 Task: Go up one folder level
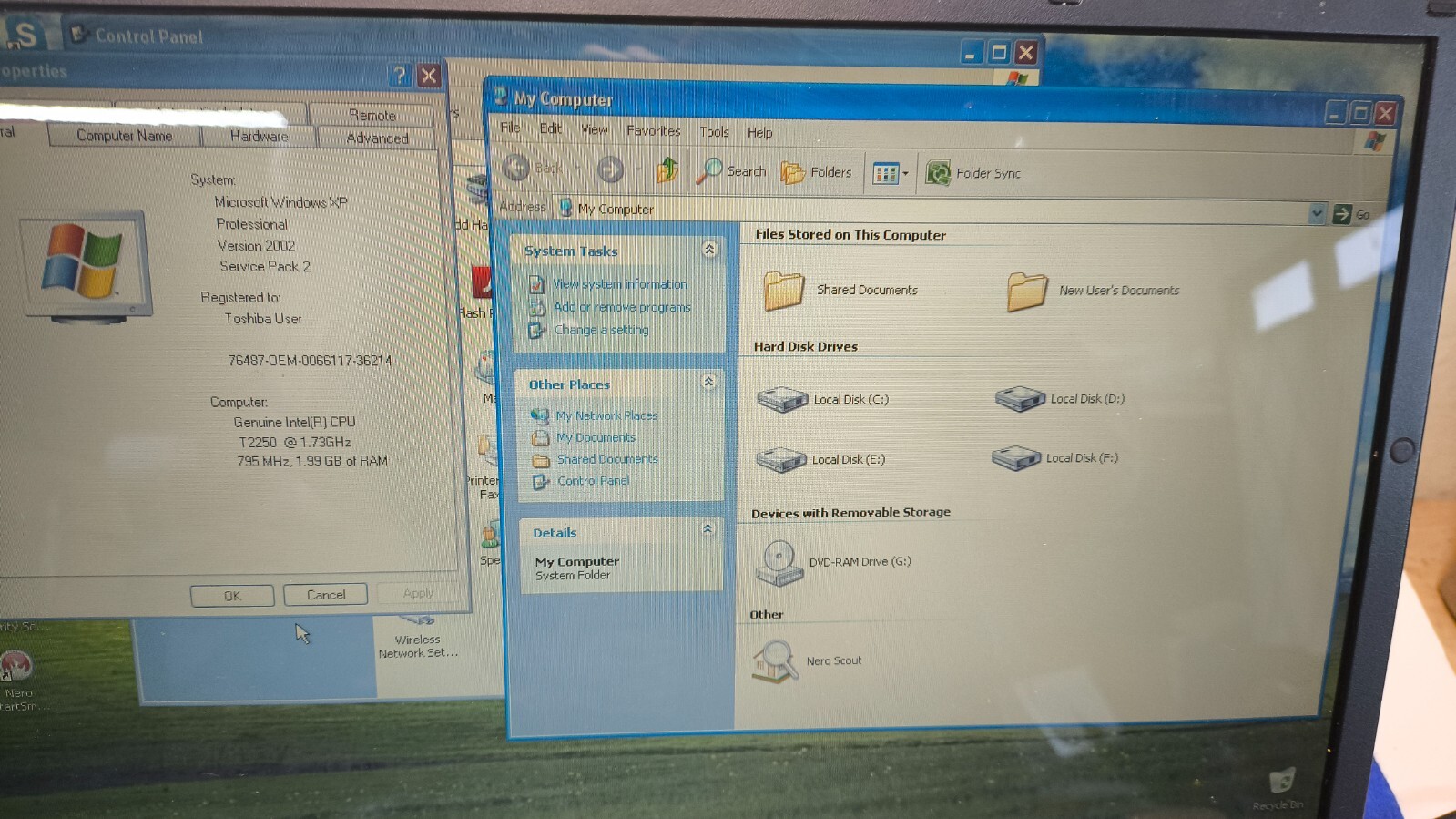667,169
